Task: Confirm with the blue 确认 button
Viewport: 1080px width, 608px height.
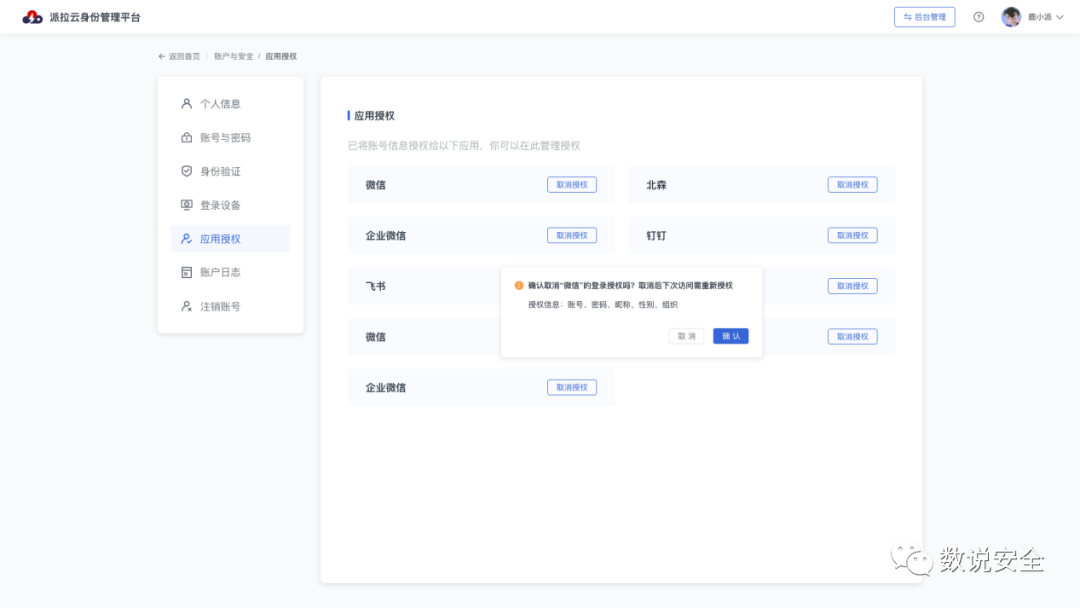Action: click(x=731, y=336)
